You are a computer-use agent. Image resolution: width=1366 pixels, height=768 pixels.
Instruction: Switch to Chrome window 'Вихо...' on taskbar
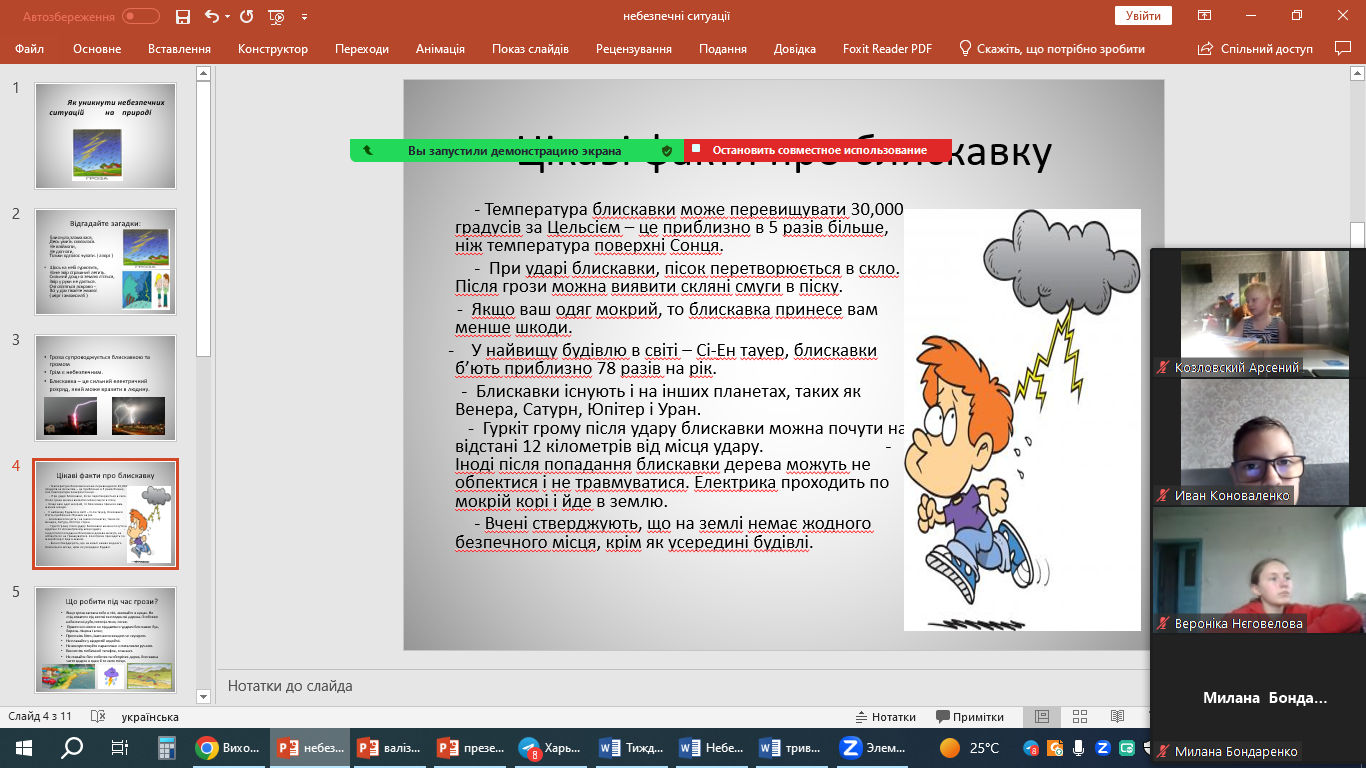[229, 747]
